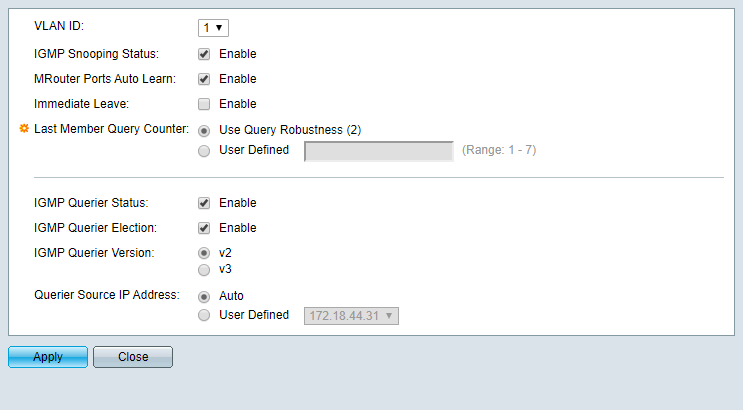Click the "(Range: 1 - 7)" hint text
743x410 pixels.
tap(500, 150)
